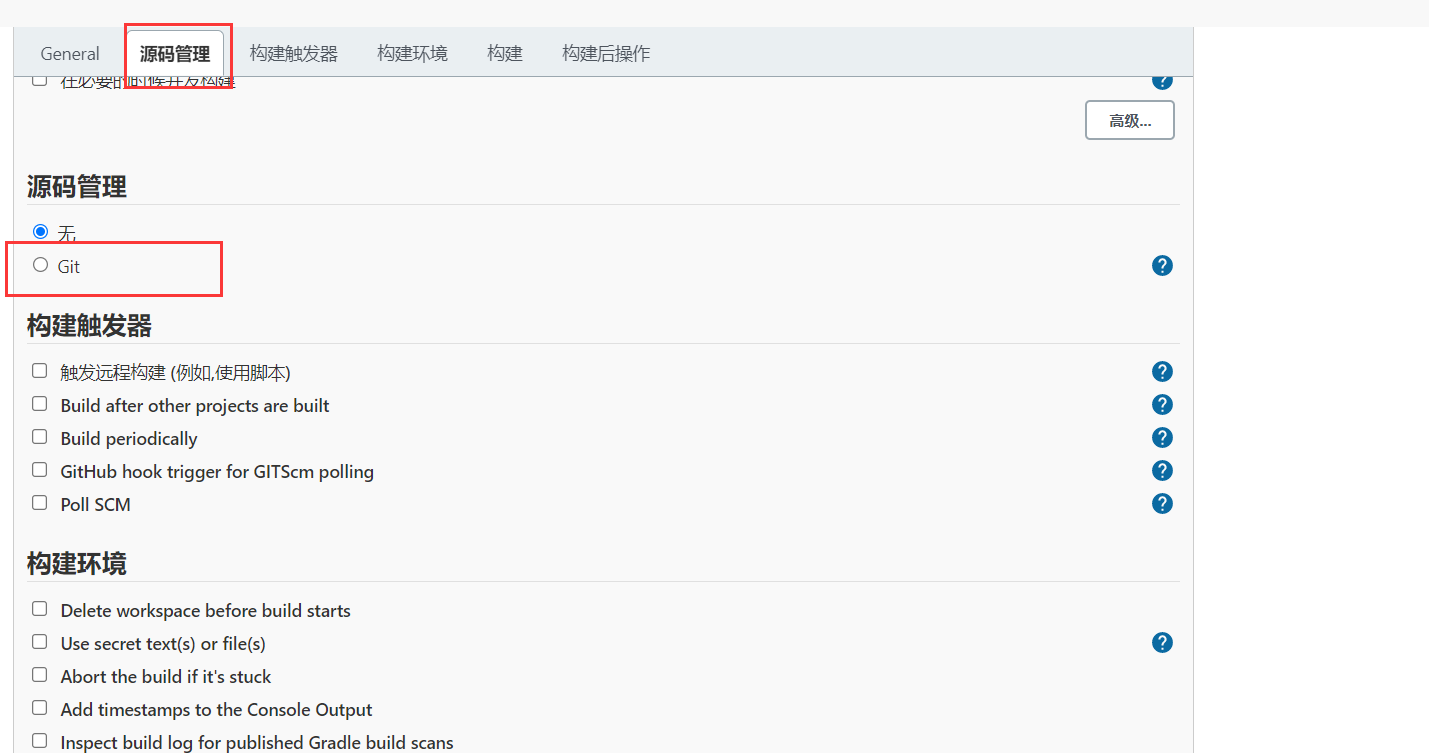
Task: Switch to the General tab
Action: point(70,54)
